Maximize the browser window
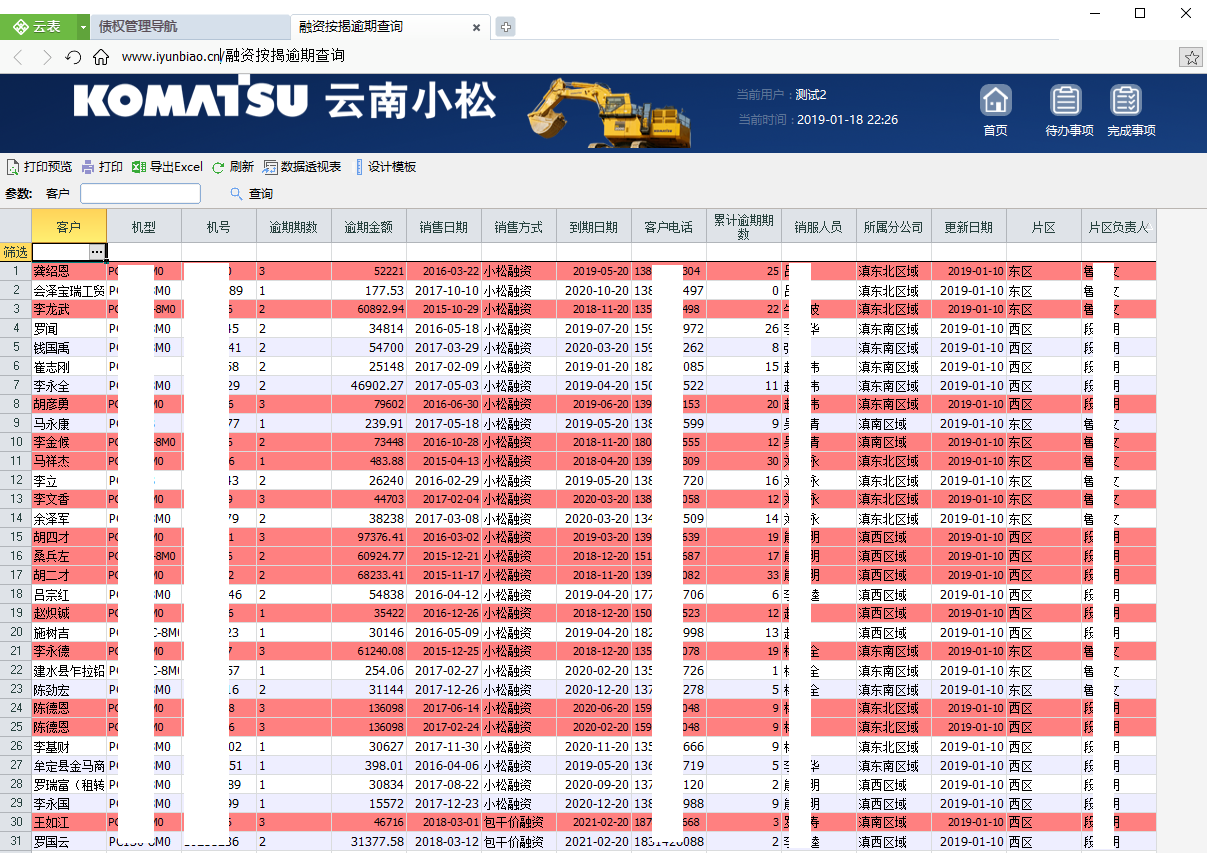 point(1140,13)
